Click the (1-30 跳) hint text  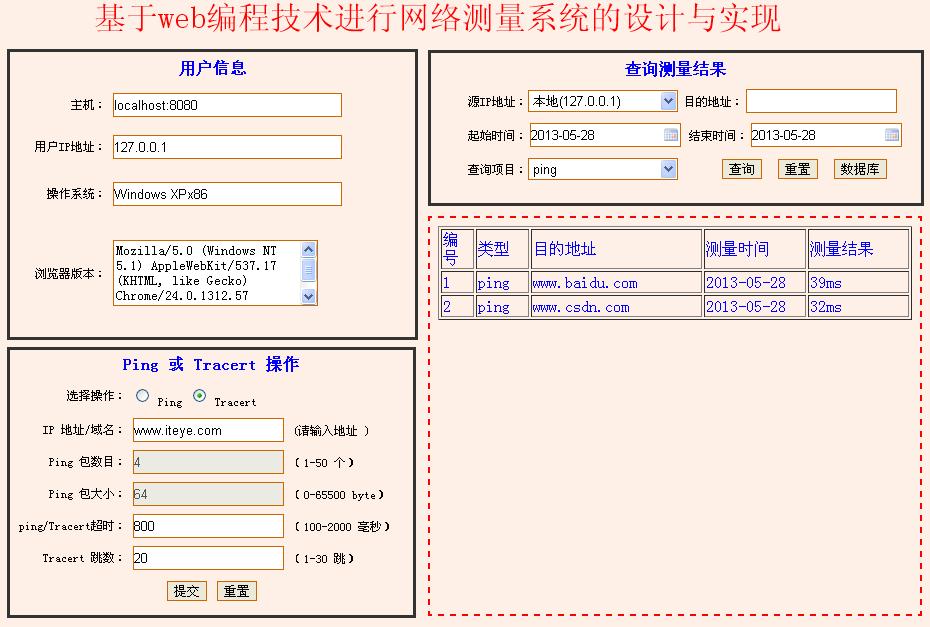tap(324, 558)
